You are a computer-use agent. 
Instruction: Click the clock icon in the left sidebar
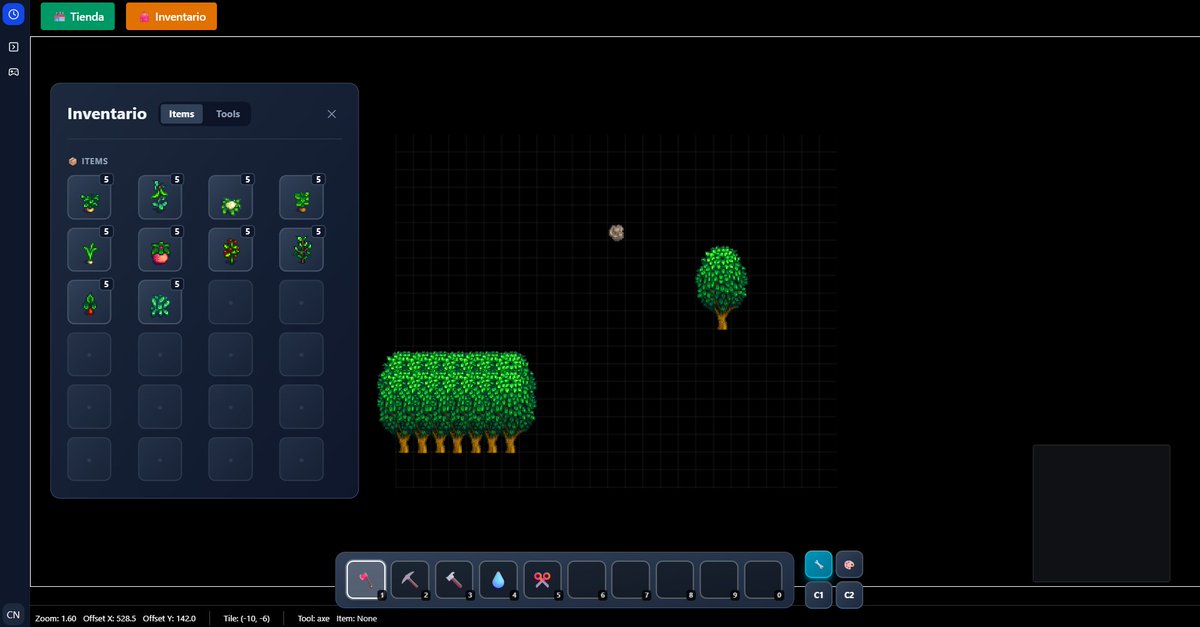(13, 13)
